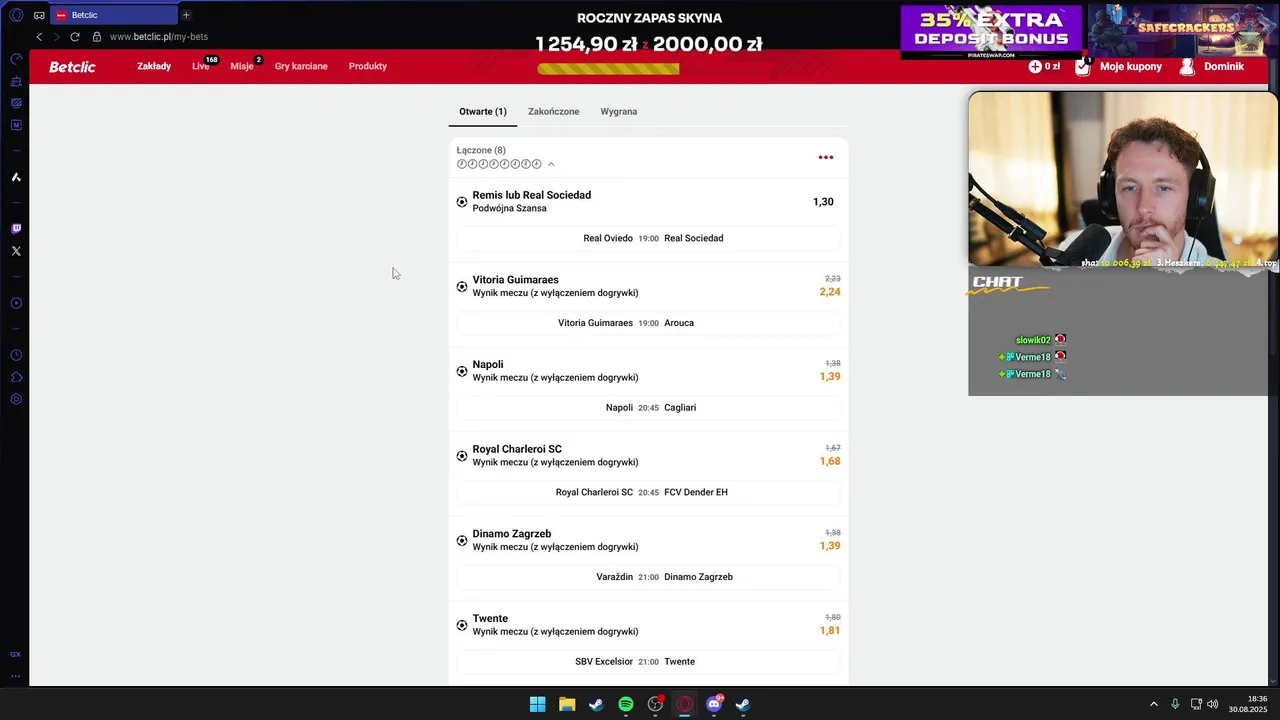Click the Opera GX taskbar icon
1280x720 pixels.
click(684, 704)
